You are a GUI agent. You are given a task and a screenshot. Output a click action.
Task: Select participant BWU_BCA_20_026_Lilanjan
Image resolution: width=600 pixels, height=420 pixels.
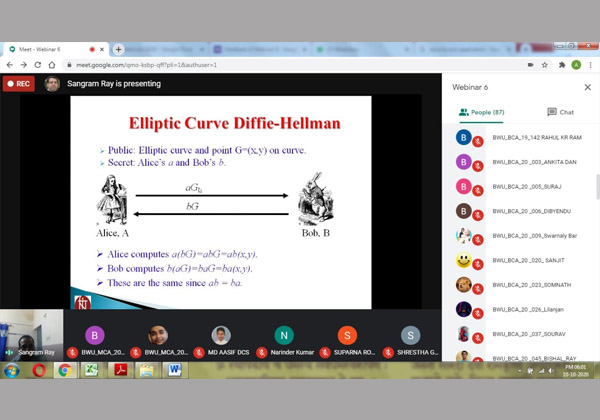coord(521,309)
